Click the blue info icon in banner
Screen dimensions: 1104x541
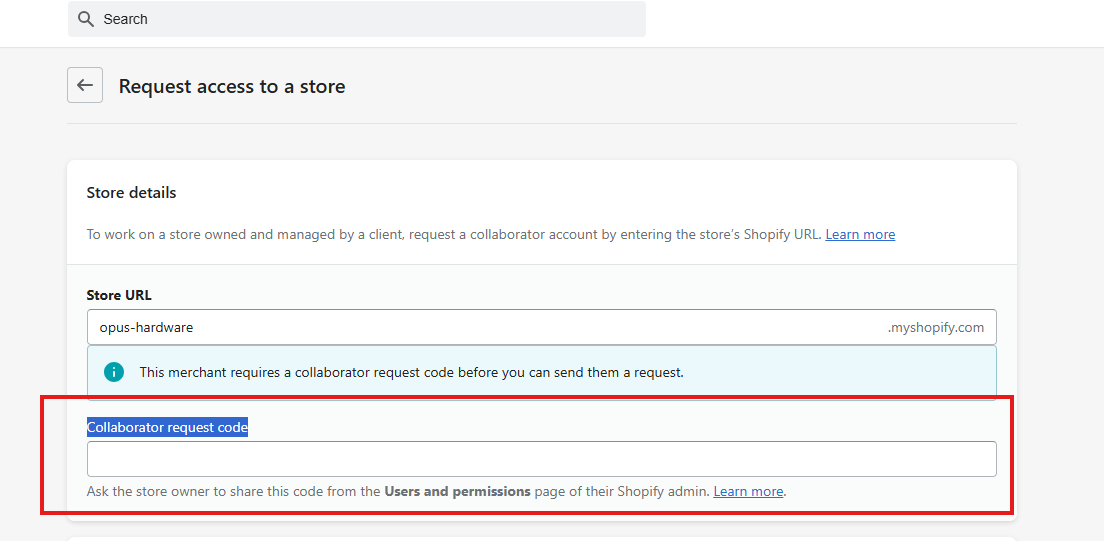114,372
